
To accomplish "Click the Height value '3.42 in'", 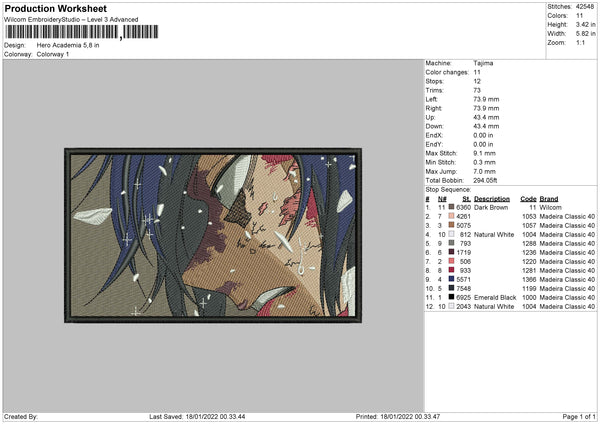I will click(585, 24).
